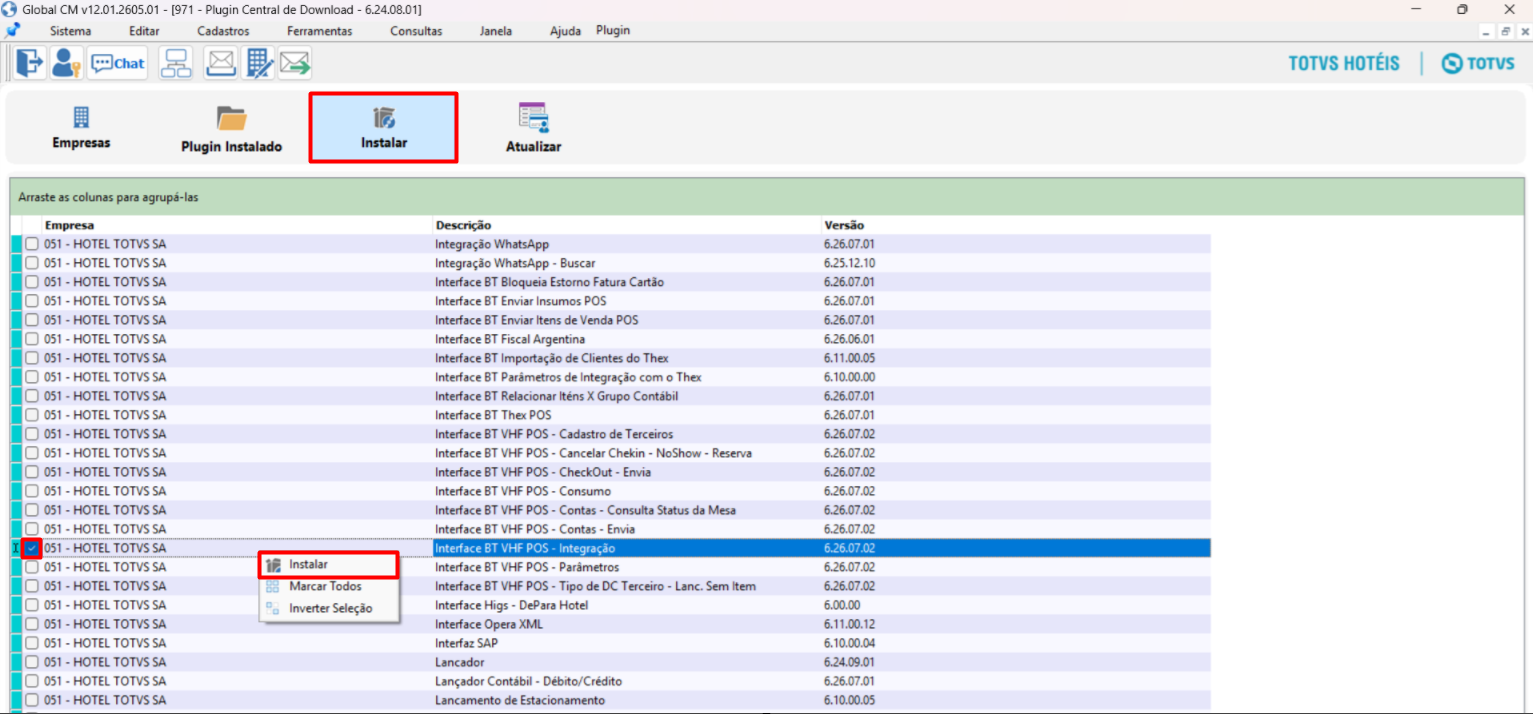
Task: Open the mail inbox tray icon
Action: click(220, 63)
